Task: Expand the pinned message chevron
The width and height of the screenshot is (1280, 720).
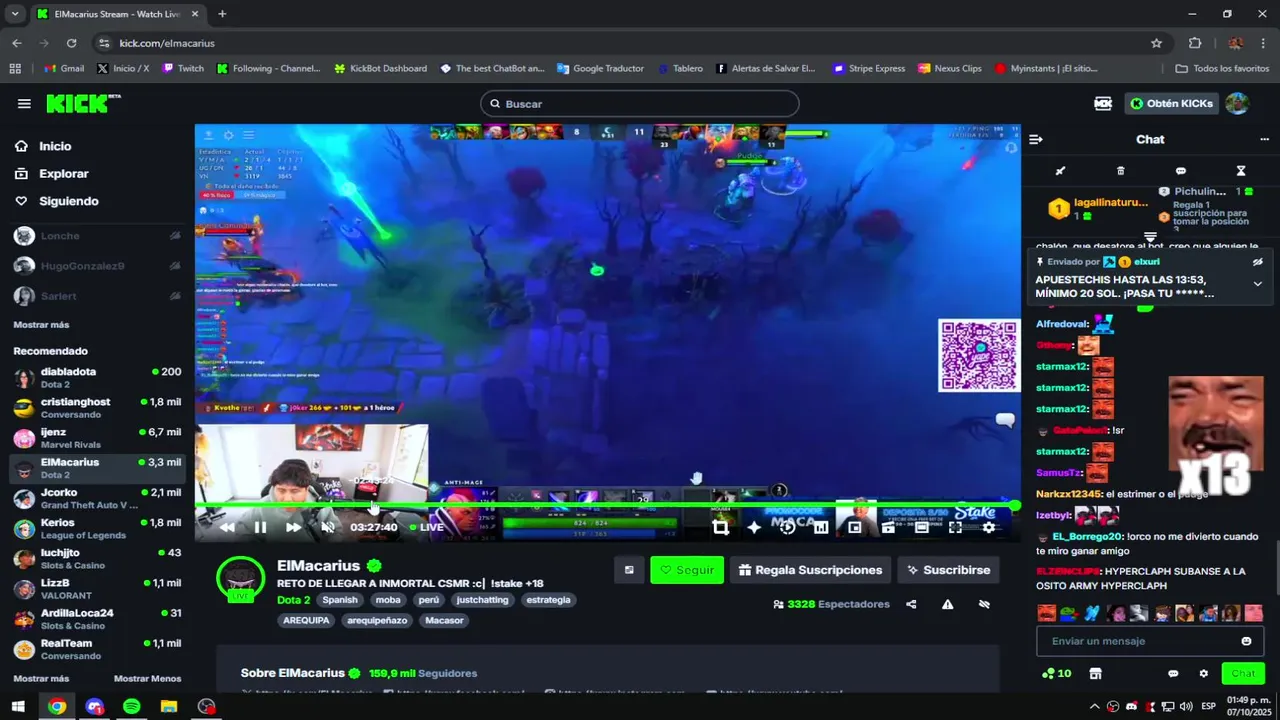Action: pyautogui.click(x=1257, y=284)
